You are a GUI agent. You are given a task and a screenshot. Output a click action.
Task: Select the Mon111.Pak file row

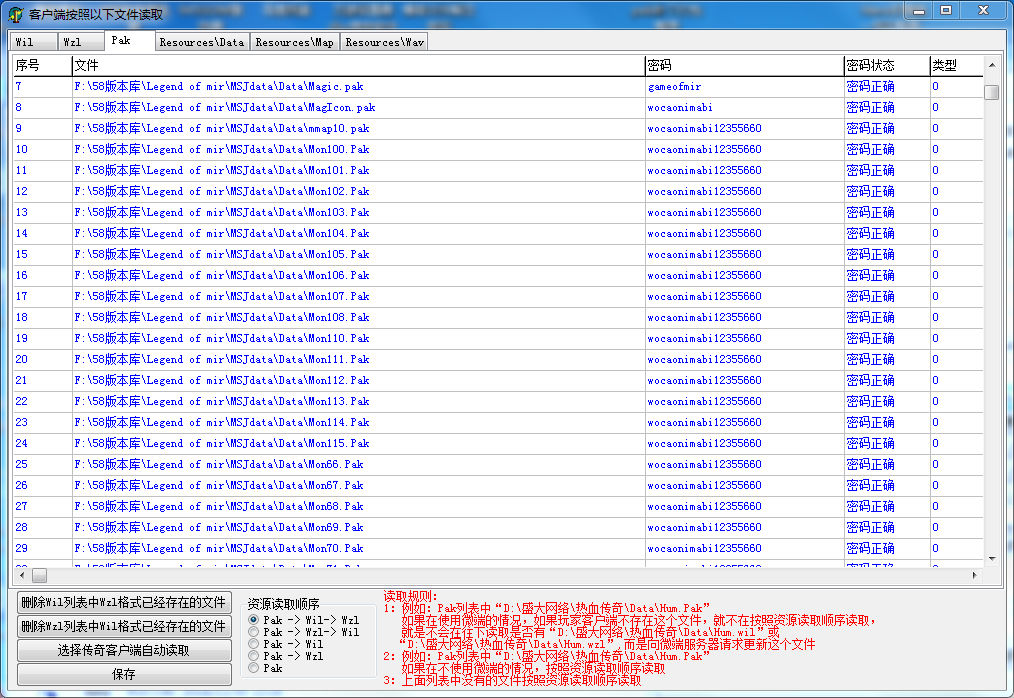pyautogui.click(x=498, y=360)
